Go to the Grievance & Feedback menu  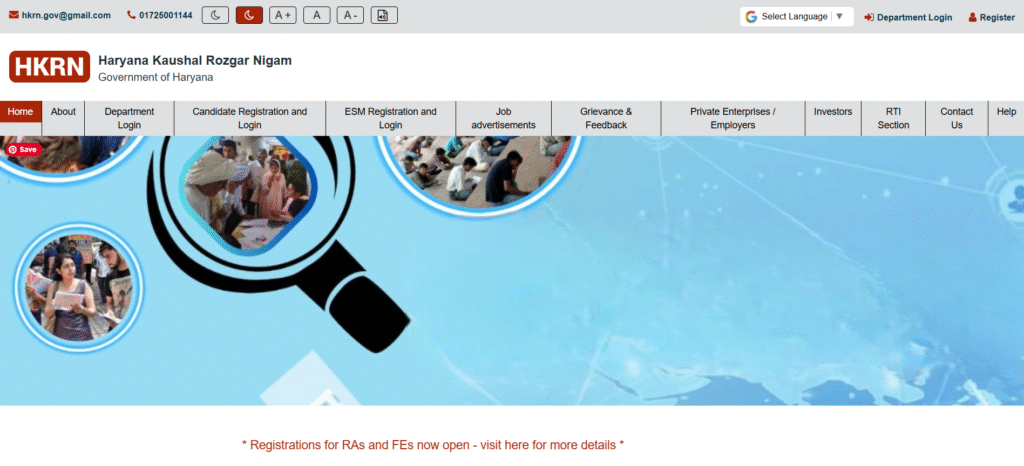(606, 118)
